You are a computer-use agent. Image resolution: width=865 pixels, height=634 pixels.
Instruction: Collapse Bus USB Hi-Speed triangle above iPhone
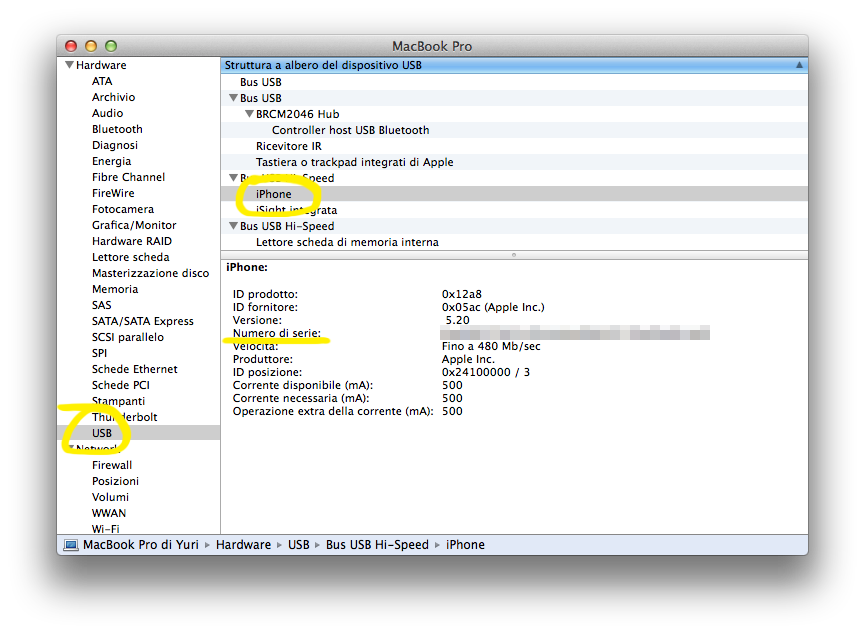[233, 178]
